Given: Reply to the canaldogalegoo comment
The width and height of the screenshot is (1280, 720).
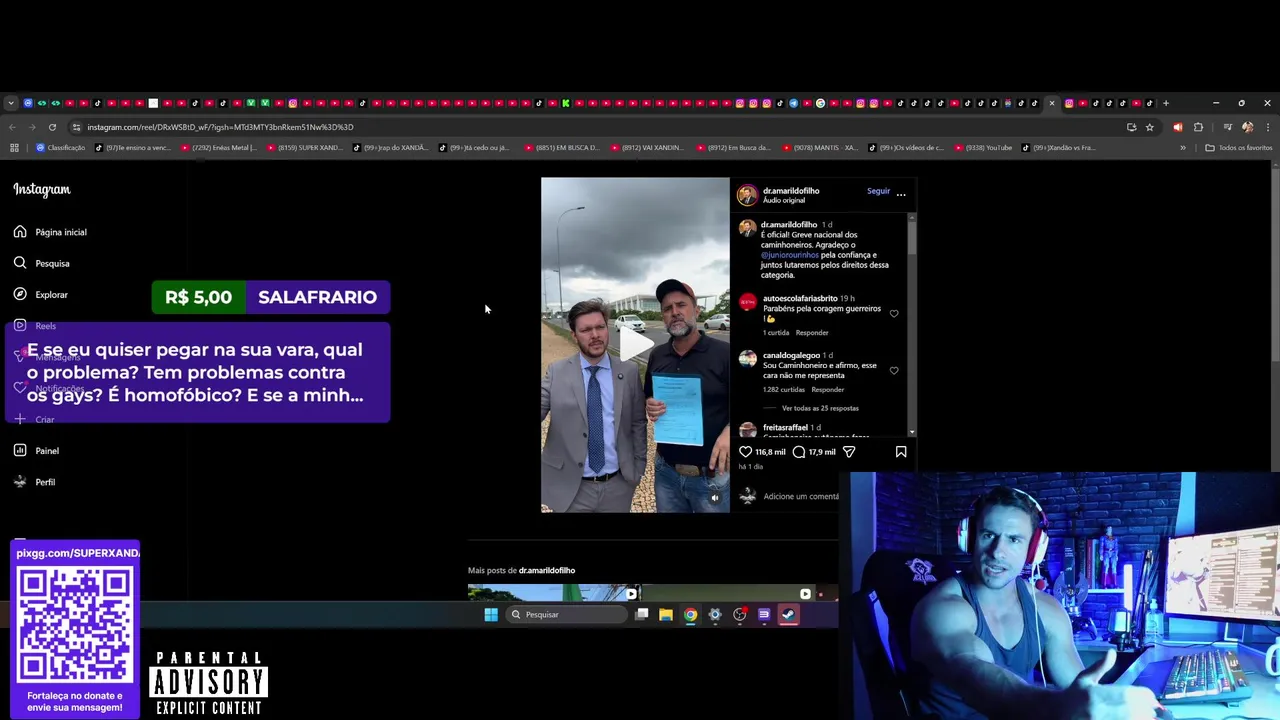Looking at the screenshot, I should pos(828,390).
